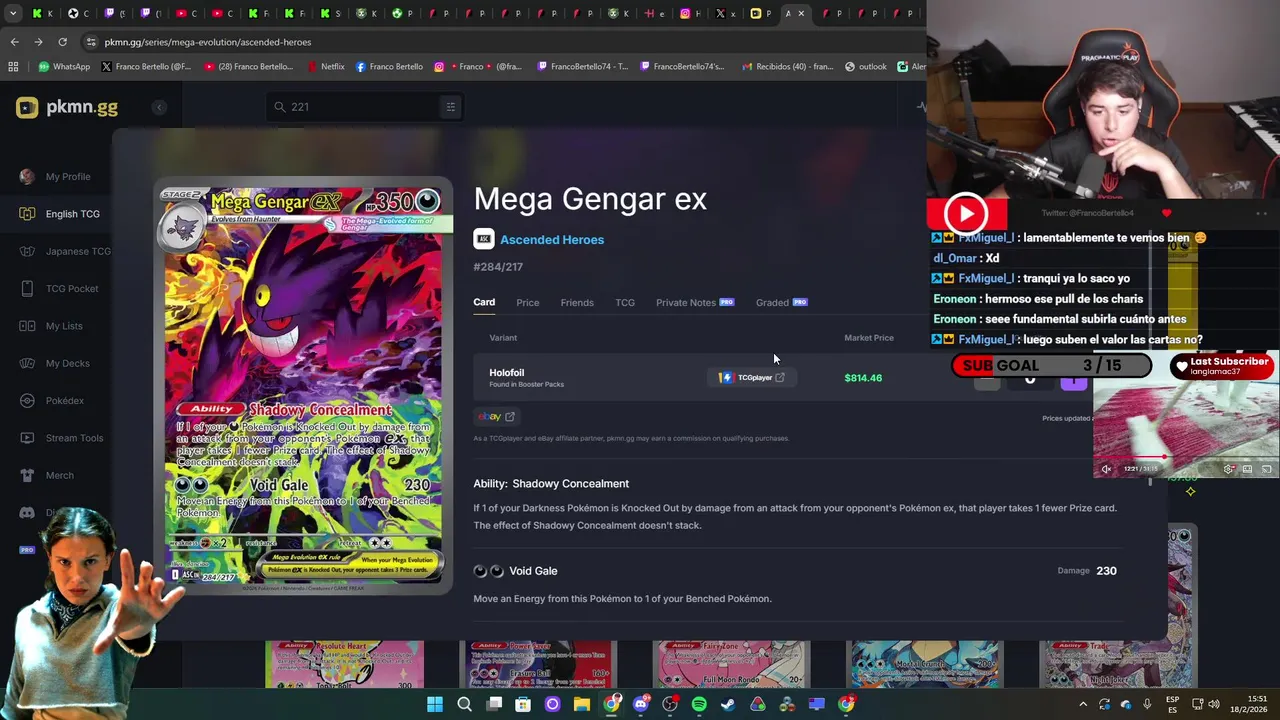
Task: Close the active browser tab
Action: click(x=800, y=14)
